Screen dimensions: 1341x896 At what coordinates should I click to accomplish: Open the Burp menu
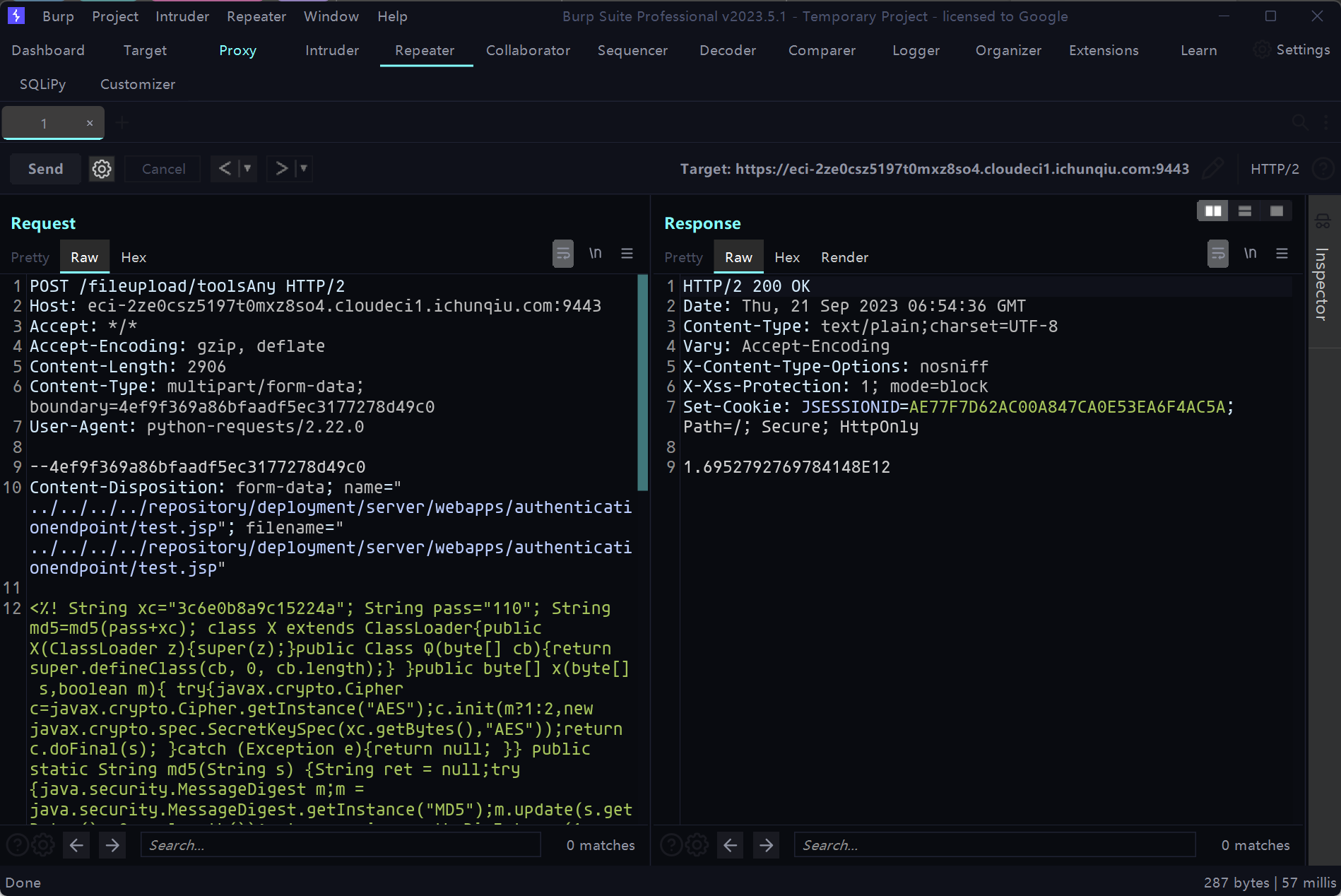click(58, 16)
